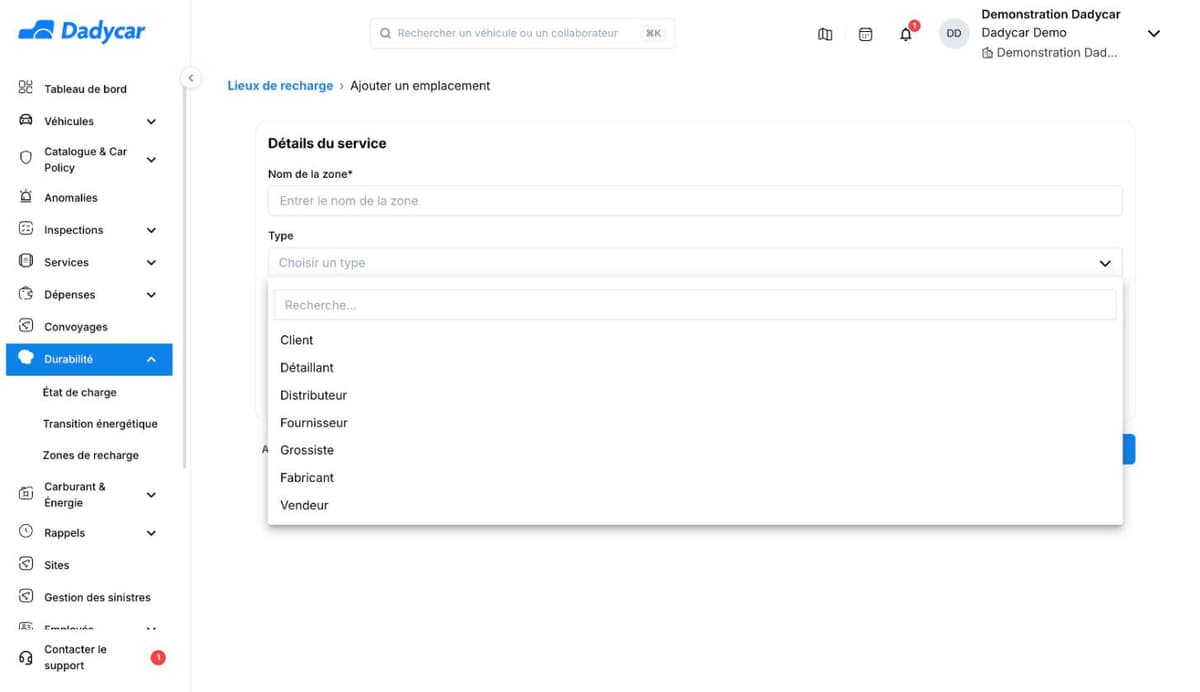Expand the Véhicules submenu chevron
The height and width of the screenshot is (692, 1200).
[151, 122]
